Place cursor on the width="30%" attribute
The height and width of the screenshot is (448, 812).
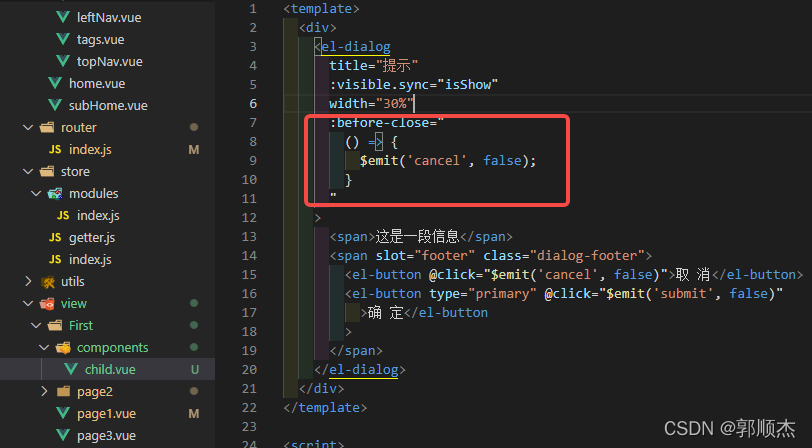370,103
